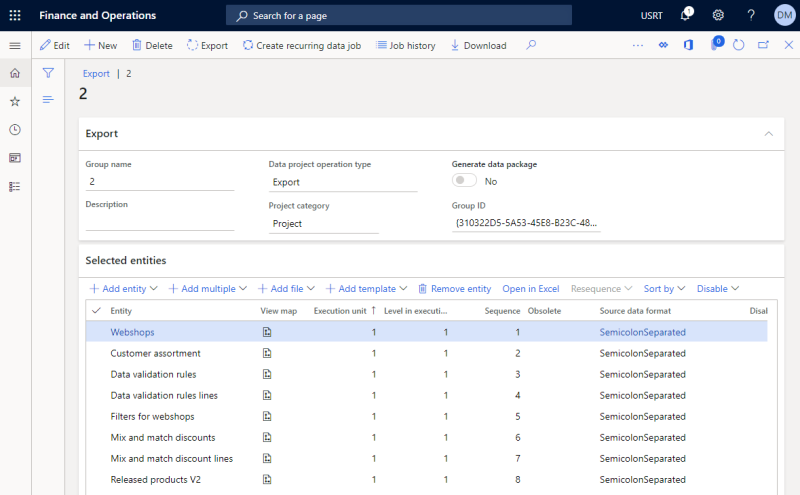The height and width of the screenshot is (495, 800).
Task: Open view map for Customer assortment
Action: click(267, 353)
